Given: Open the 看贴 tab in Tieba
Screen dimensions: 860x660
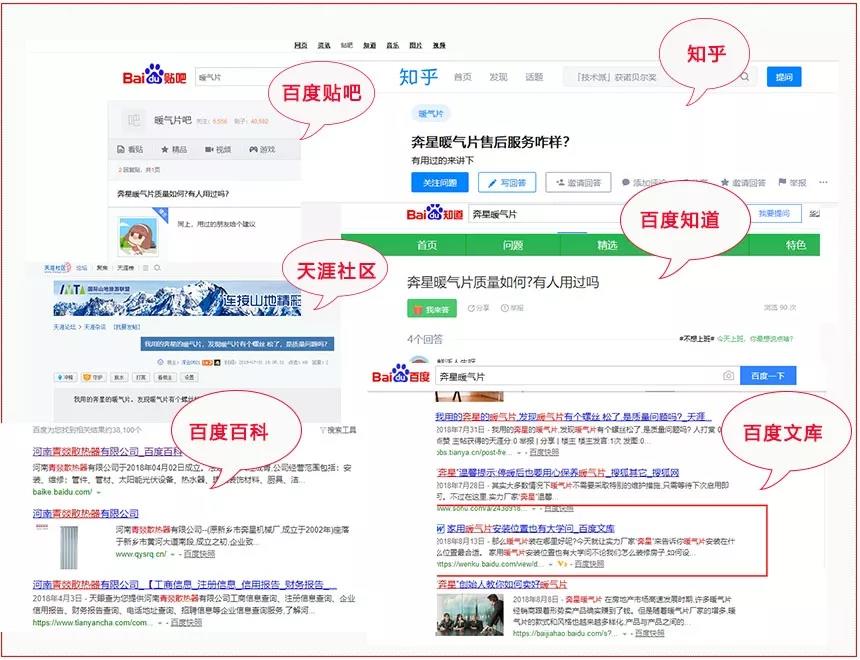Looking at the screenshot, I should [130, 149].
